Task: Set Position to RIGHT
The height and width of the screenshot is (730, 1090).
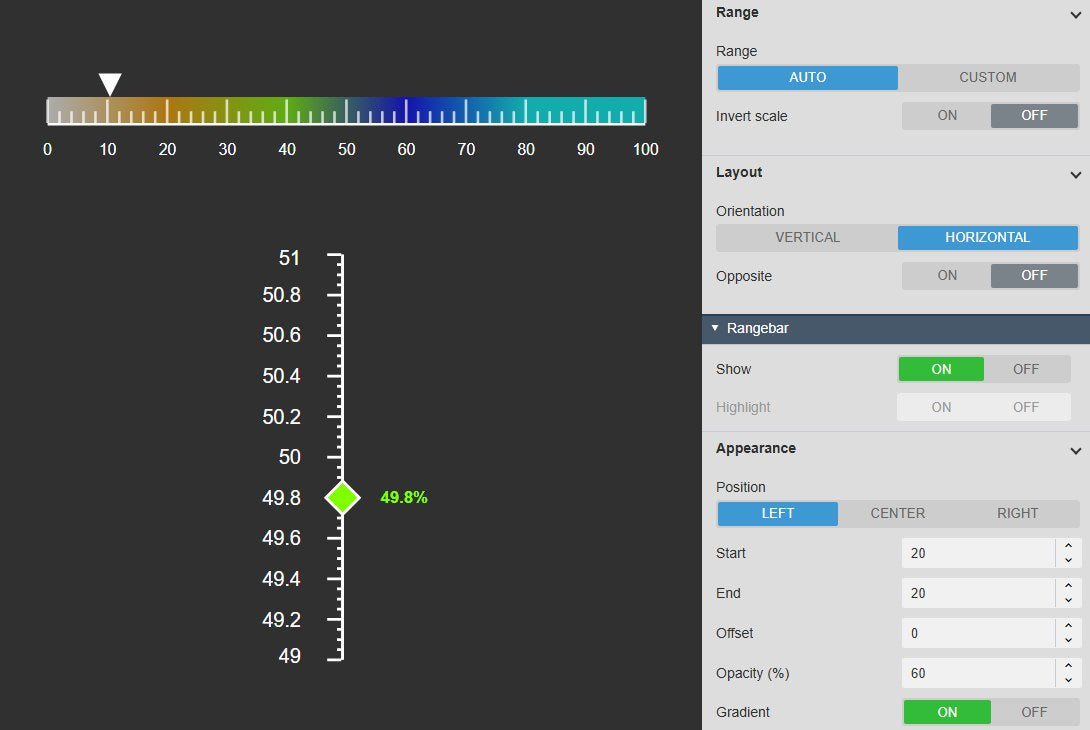Action: (x=1018, y=513)
